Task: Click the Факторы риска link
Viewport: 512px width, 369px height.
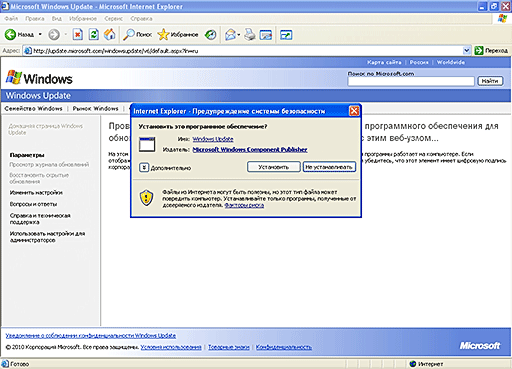Action: tap(244, 205)
